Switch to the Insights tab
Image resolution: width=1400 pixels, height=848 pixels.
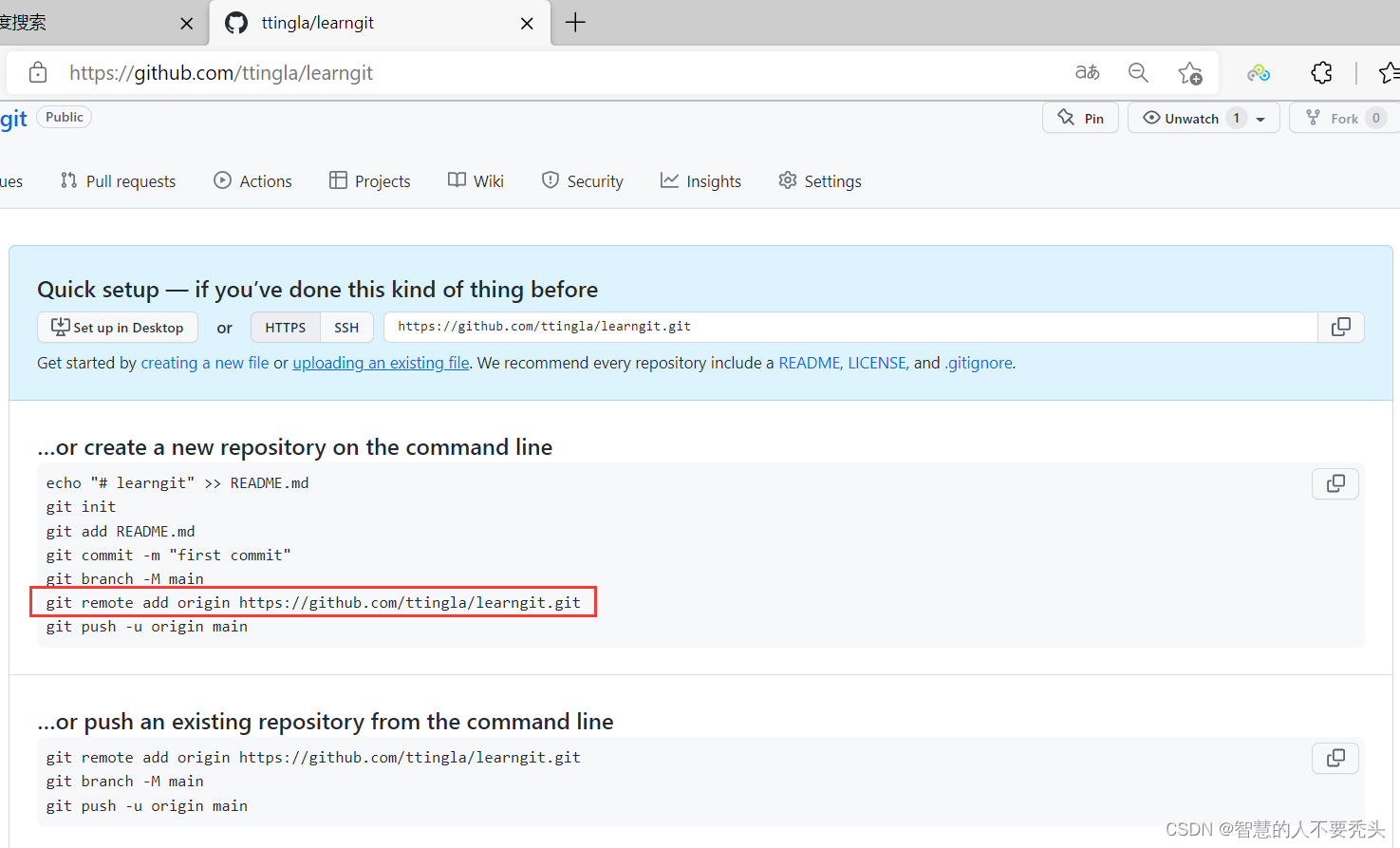click(x=700, y=180)
